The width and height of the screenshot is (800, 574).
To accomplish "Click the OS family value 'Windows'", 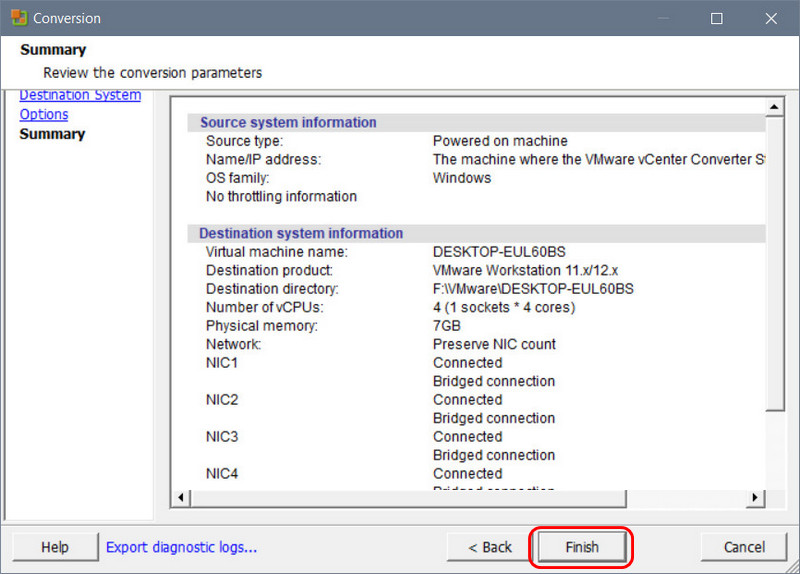I will [462, 178].
